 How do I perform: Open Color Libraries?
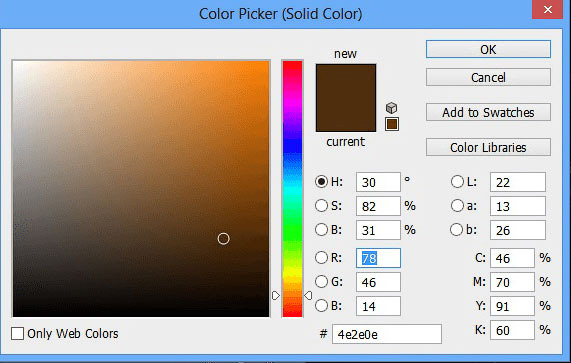point(488,147)
